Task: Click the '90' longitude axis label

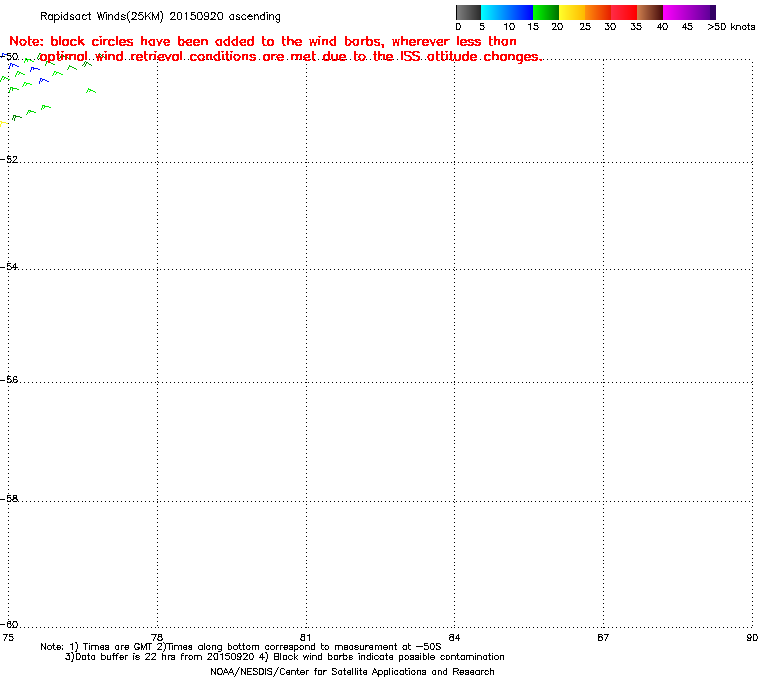Action: click(752, 637)
